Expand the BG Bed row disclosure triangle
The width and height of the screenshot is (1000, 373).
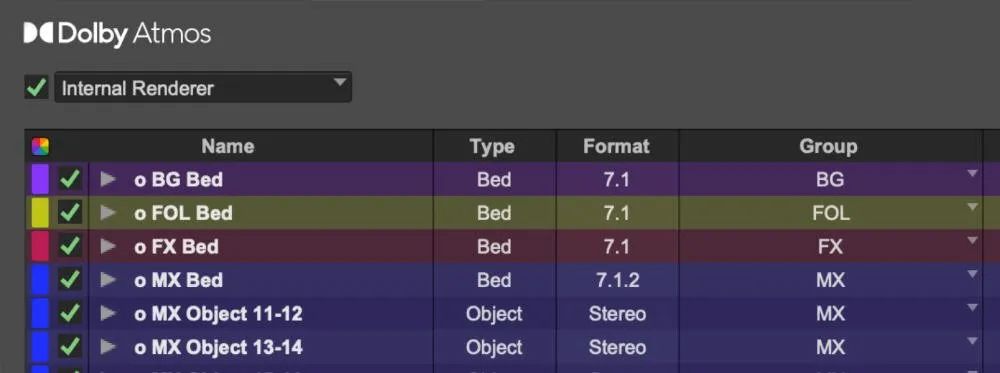click(x=108, y=180)
